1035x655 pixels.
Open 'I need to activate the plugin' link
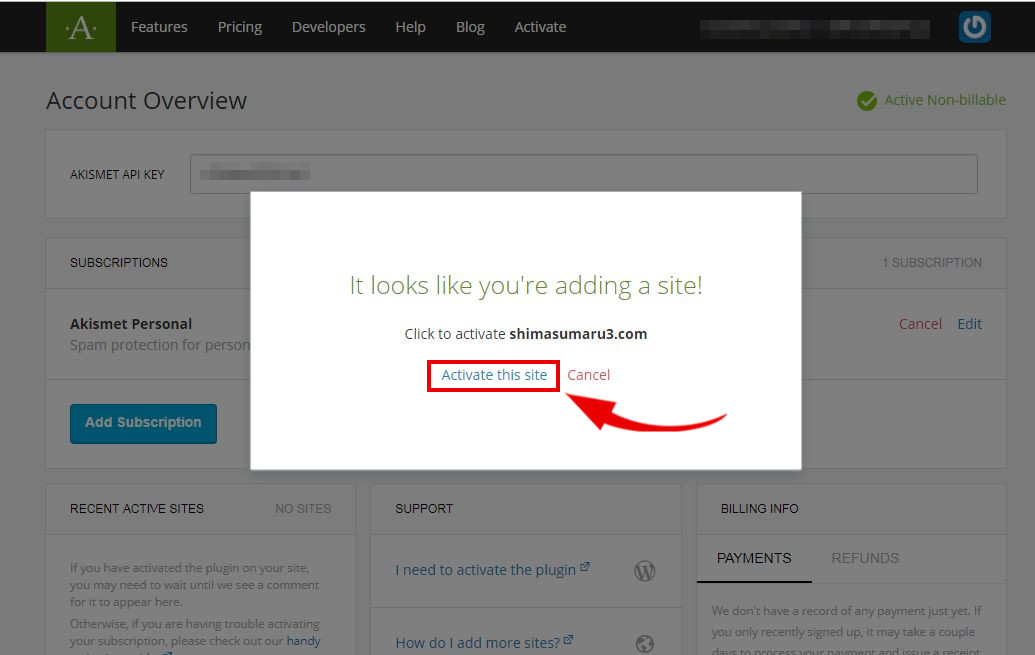pyautogui.click(x=492, y=570)
